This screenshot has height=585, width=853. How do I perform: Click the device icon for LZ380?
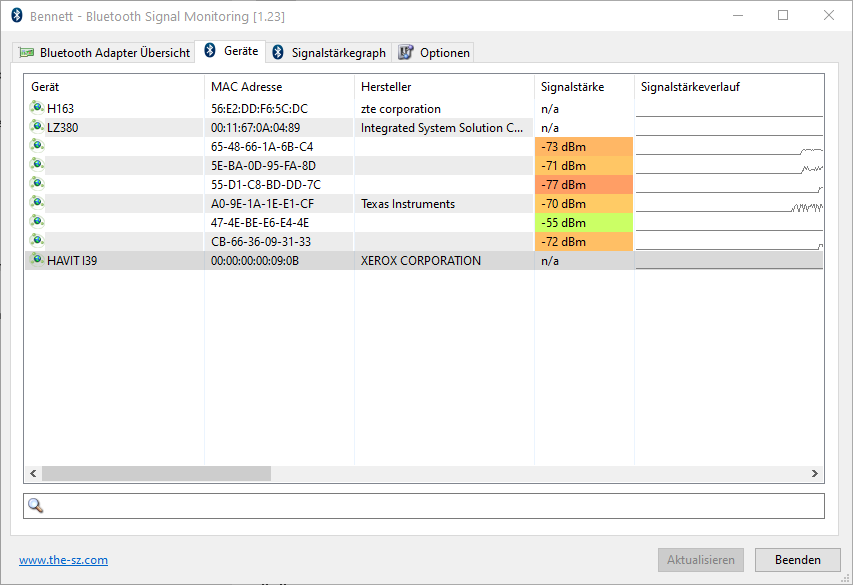(x=36, y=126)
